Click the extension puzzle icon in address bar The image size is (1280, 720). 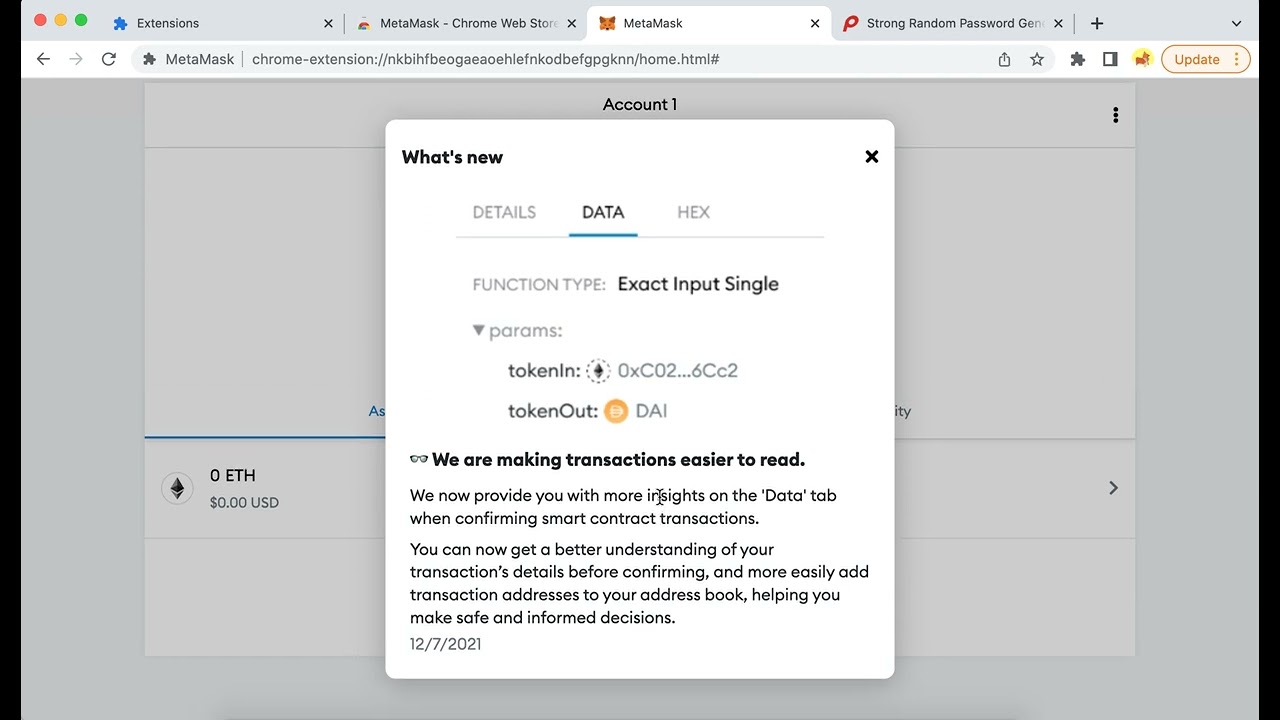(149, 59)
